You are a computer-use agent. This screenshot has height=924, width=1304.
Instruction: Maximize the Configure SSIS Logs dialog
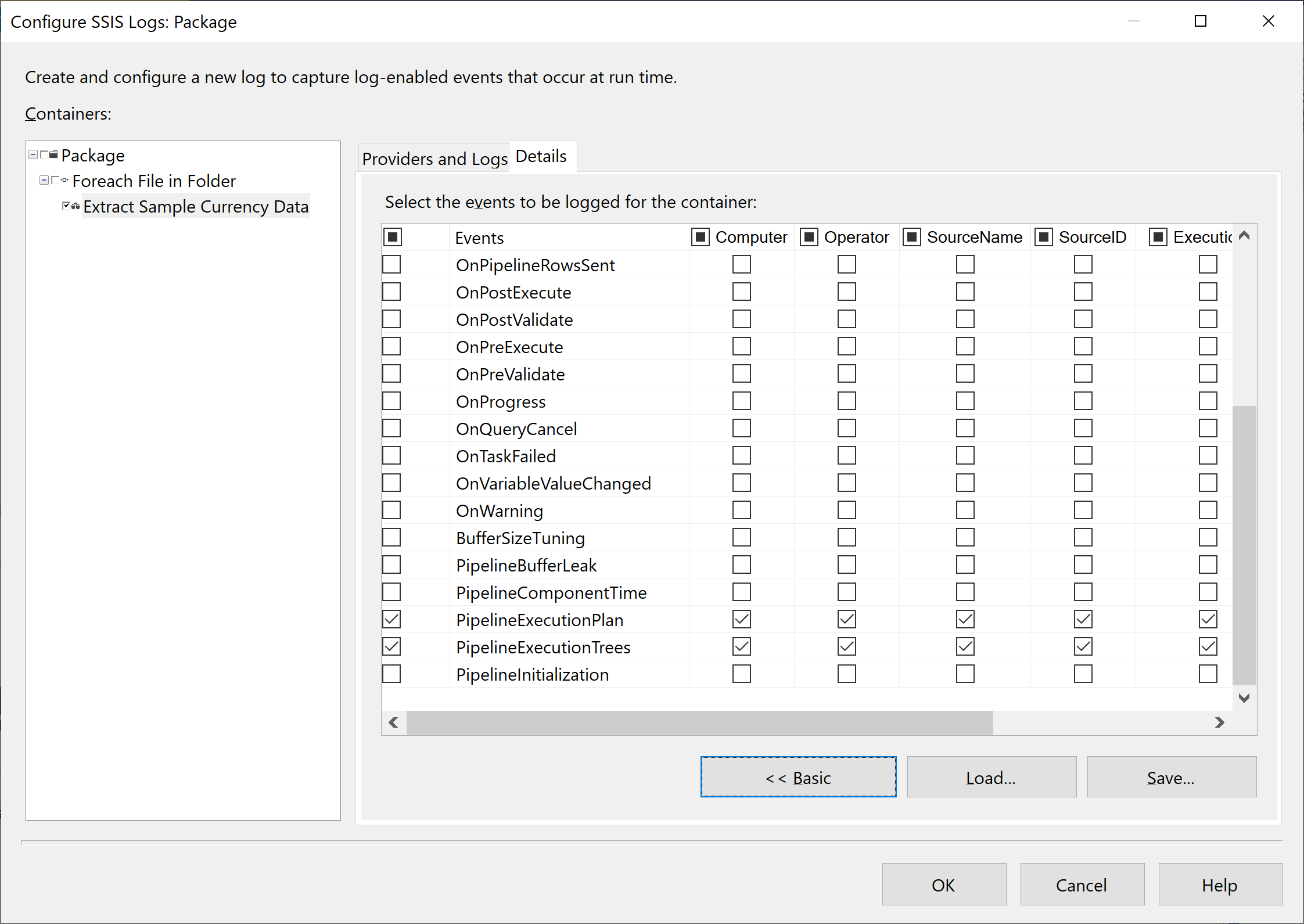1200,21
